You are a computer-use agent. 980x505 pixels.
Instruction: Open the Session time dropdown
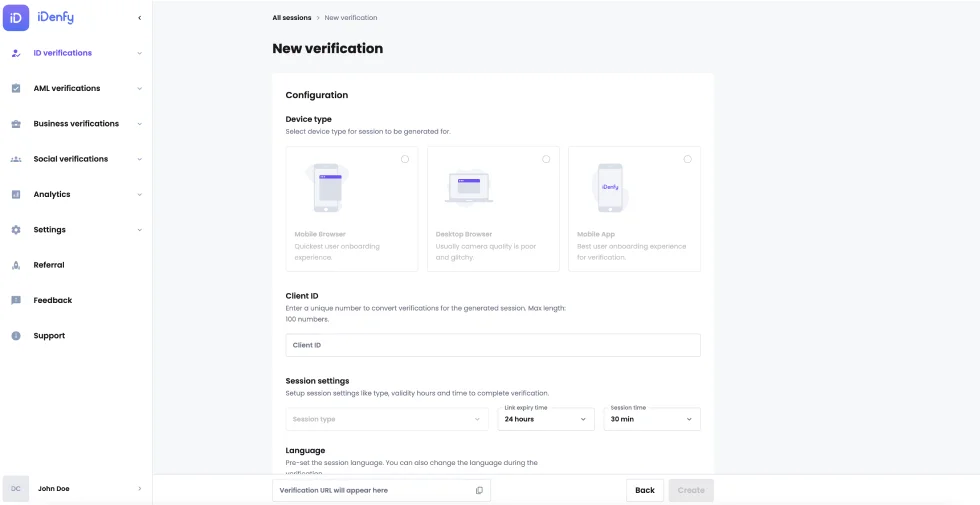coord(651,419)
